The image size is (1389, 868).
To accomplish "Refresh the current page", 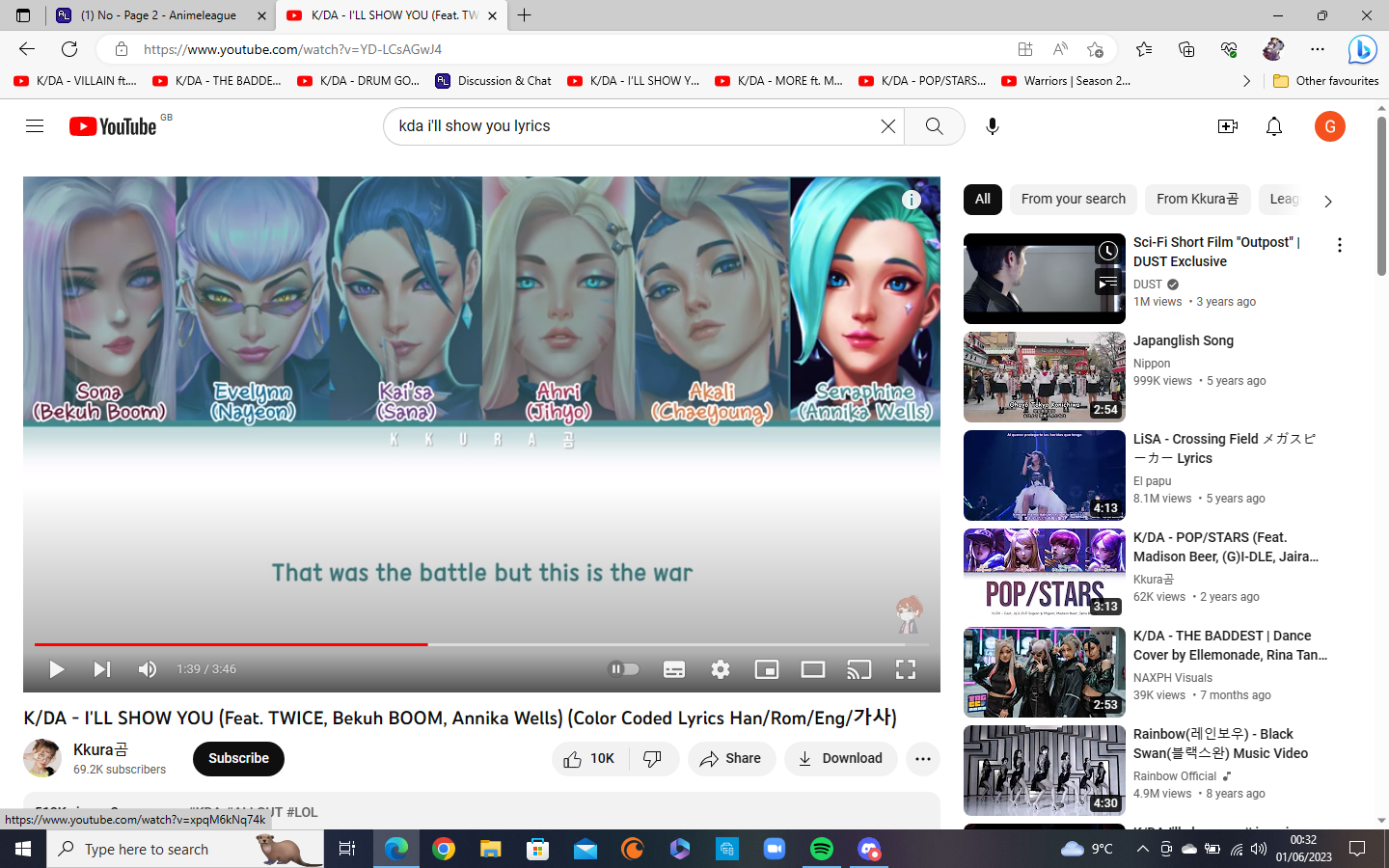I will click(69, 49).
